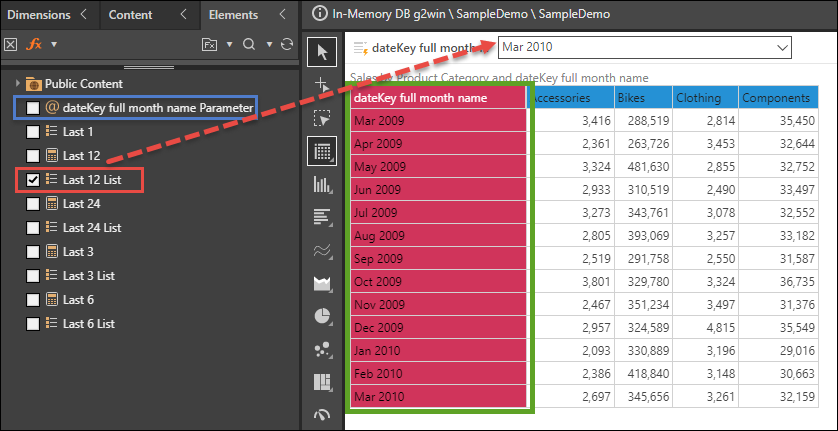Tick the Last 6 checkbox
Viewport: 838px width, 431px height.
pos(33,299)
